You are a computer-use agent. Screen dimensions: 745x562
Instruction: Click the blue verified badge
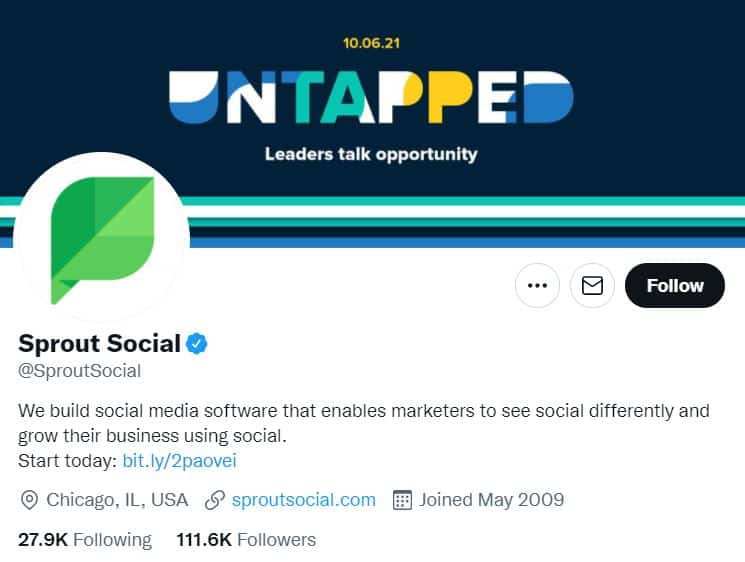(197, 344)
